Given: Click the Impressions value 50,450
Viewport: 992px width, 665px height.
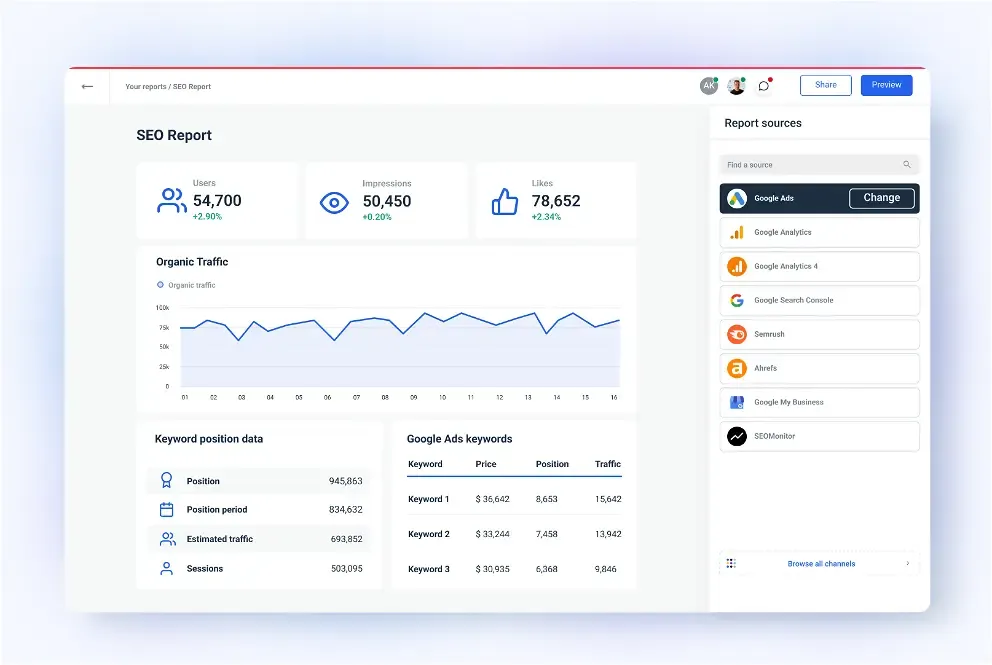Looking at the screenshot, I should 387,201.
